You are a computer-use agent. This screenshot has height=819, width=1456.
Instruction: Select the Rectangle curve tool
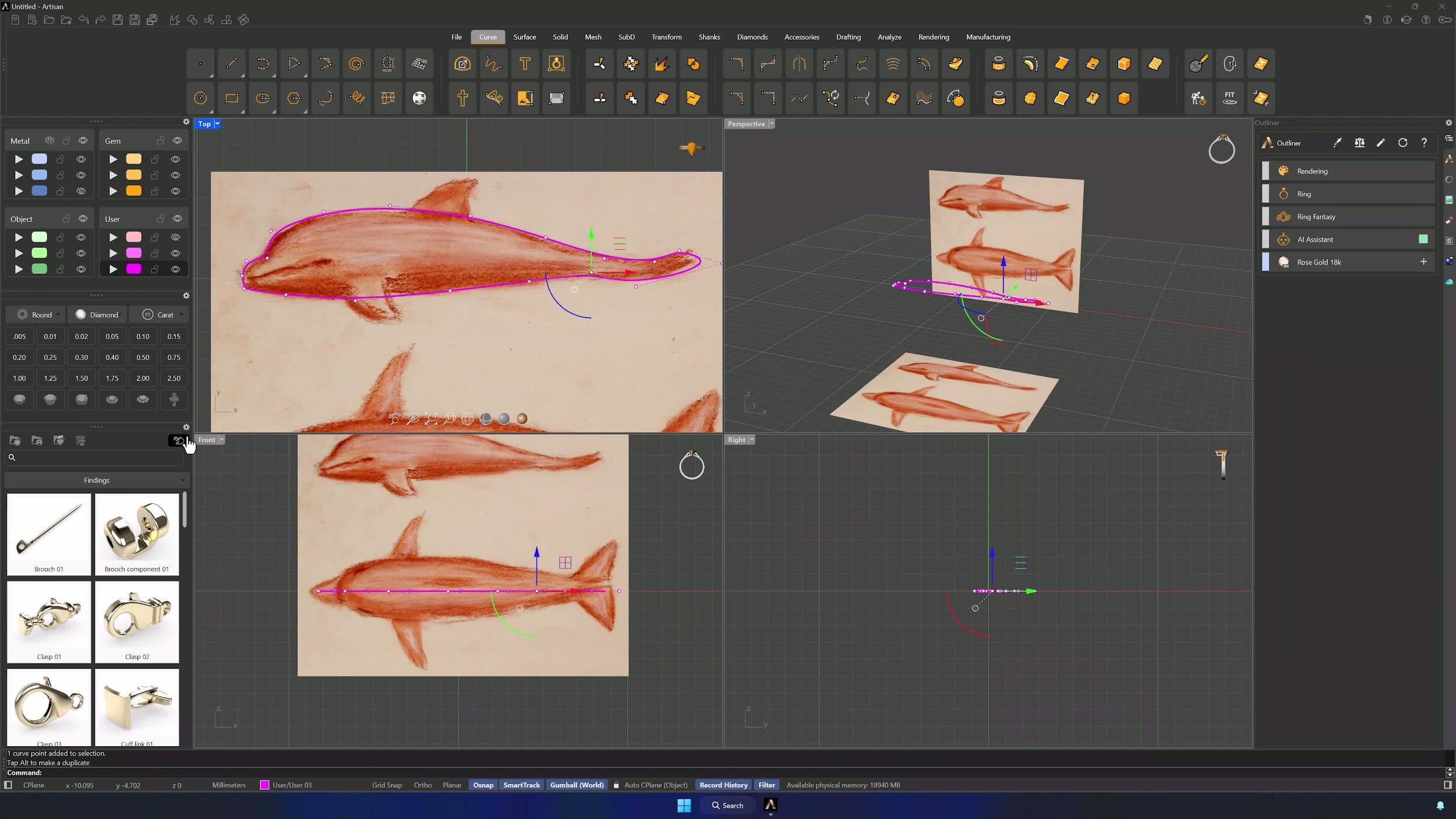[x=231, y=98]
